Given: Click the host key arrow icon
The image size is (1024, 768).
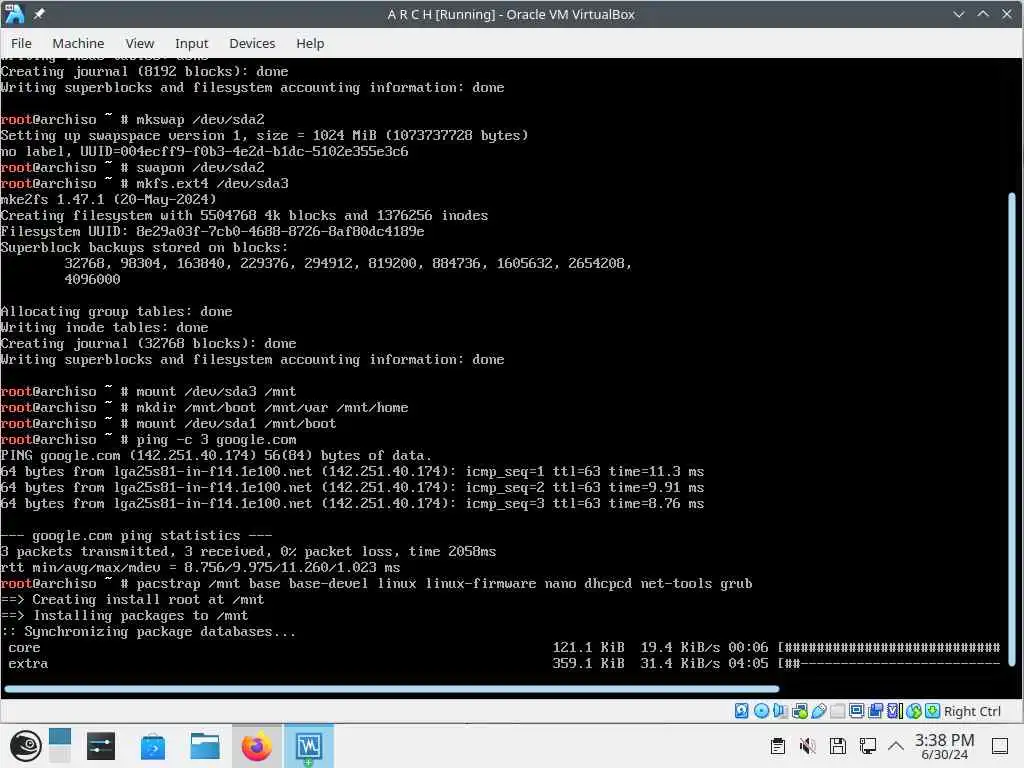Looking at the screenshot, I should coord(933,711).
